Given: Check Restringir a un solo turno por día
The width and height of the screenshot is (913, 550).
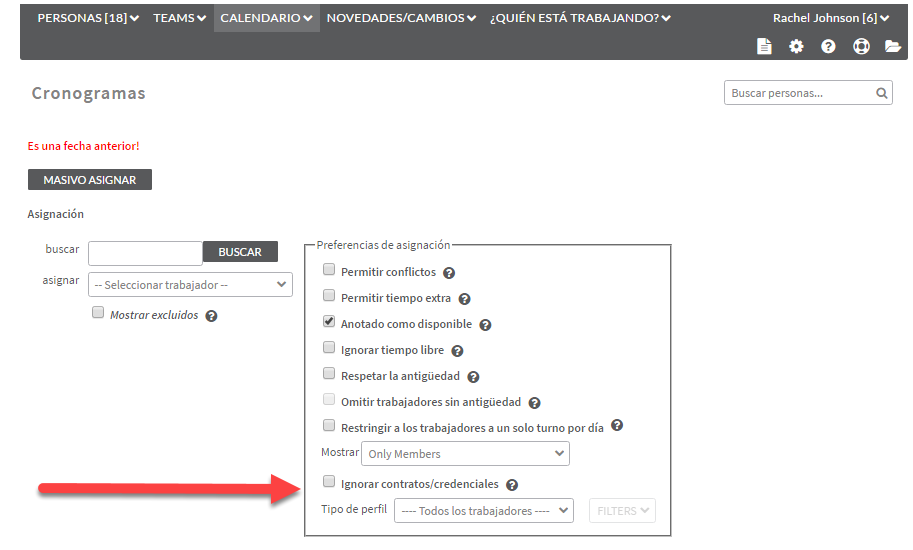Looking at the screenshot, I should point(329,425).
